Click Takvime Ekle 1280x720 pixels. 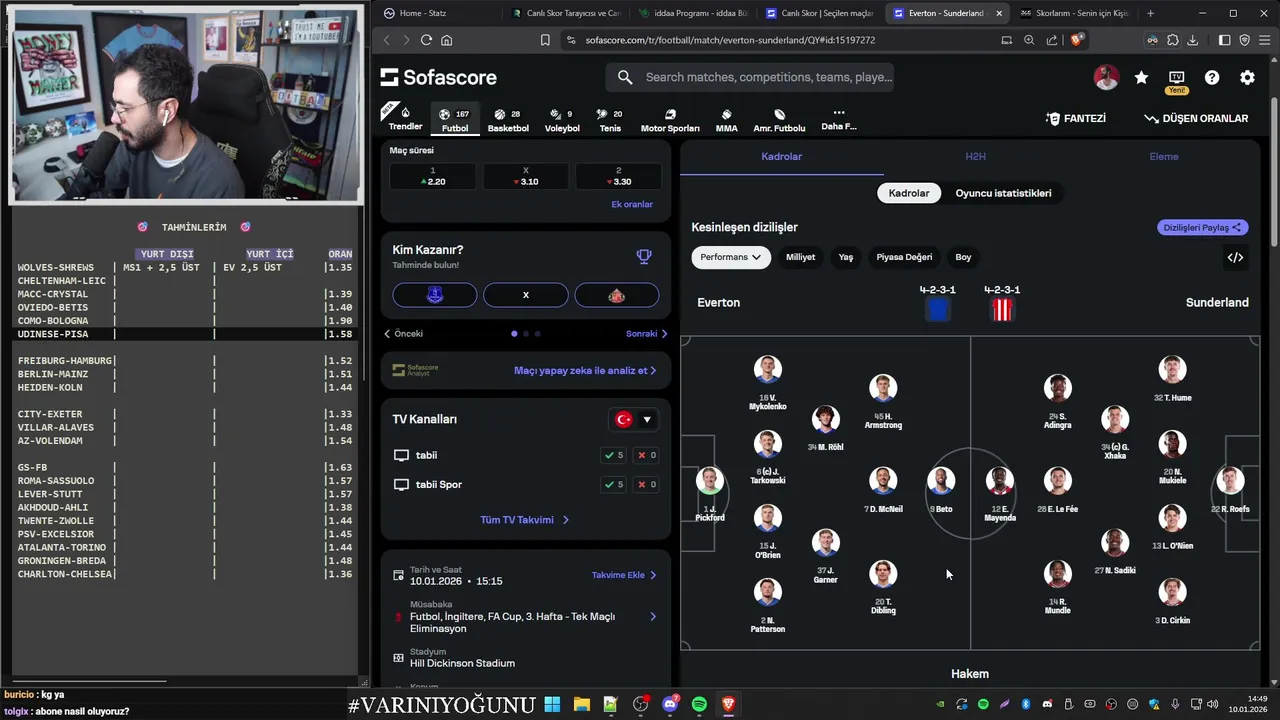624,575
